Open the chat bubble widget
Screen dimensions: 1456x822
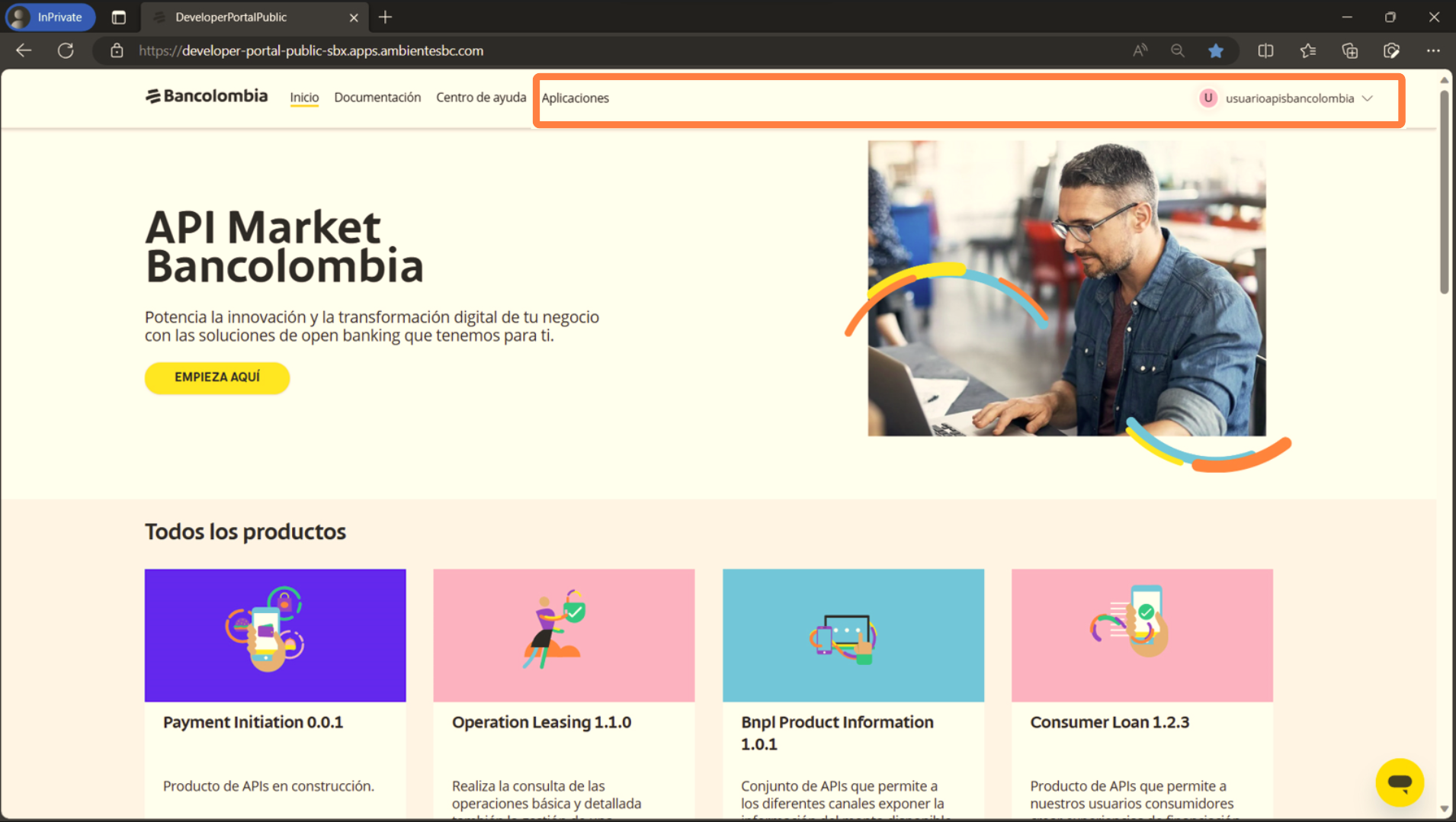tap(1400, 782)
